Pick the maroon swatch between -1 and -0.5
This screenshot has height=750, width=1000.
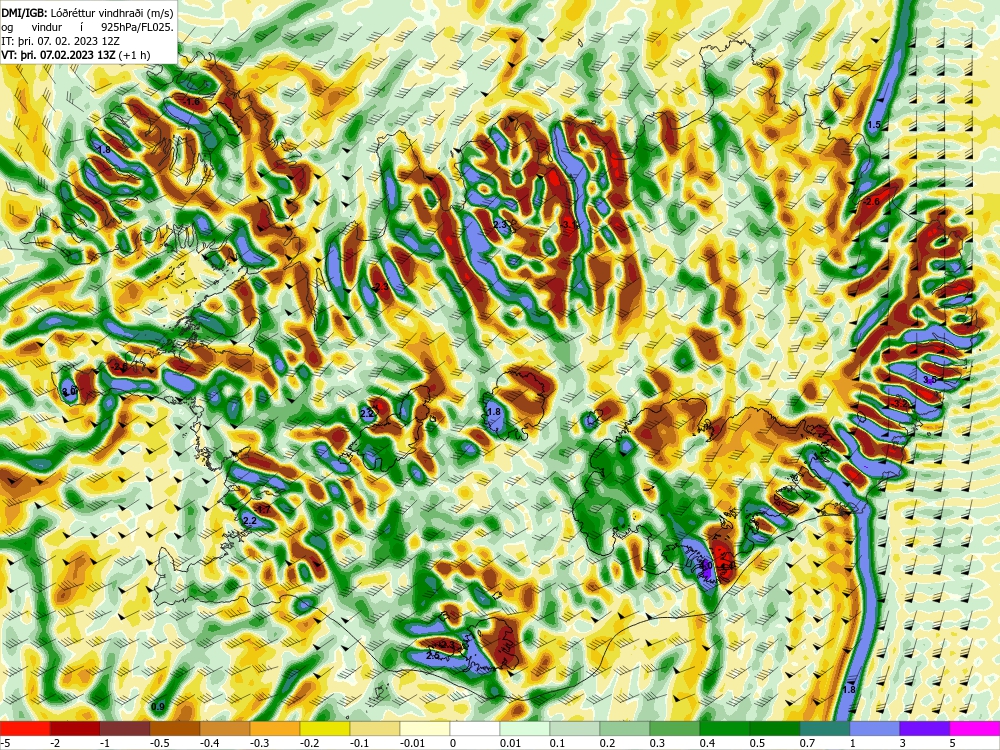125,728
